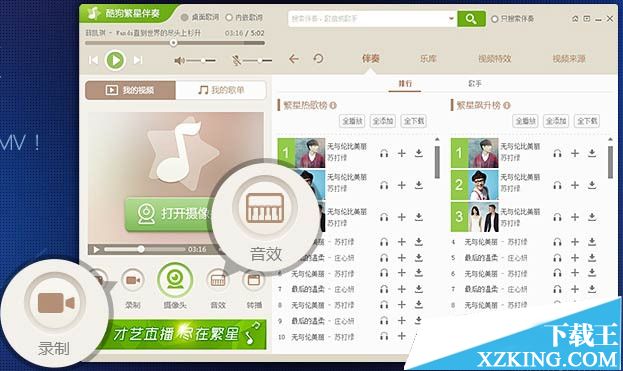Screen dimensions: 623x371
Task: Click the green 摄像头 webcam icon
Action: point(175,280)
